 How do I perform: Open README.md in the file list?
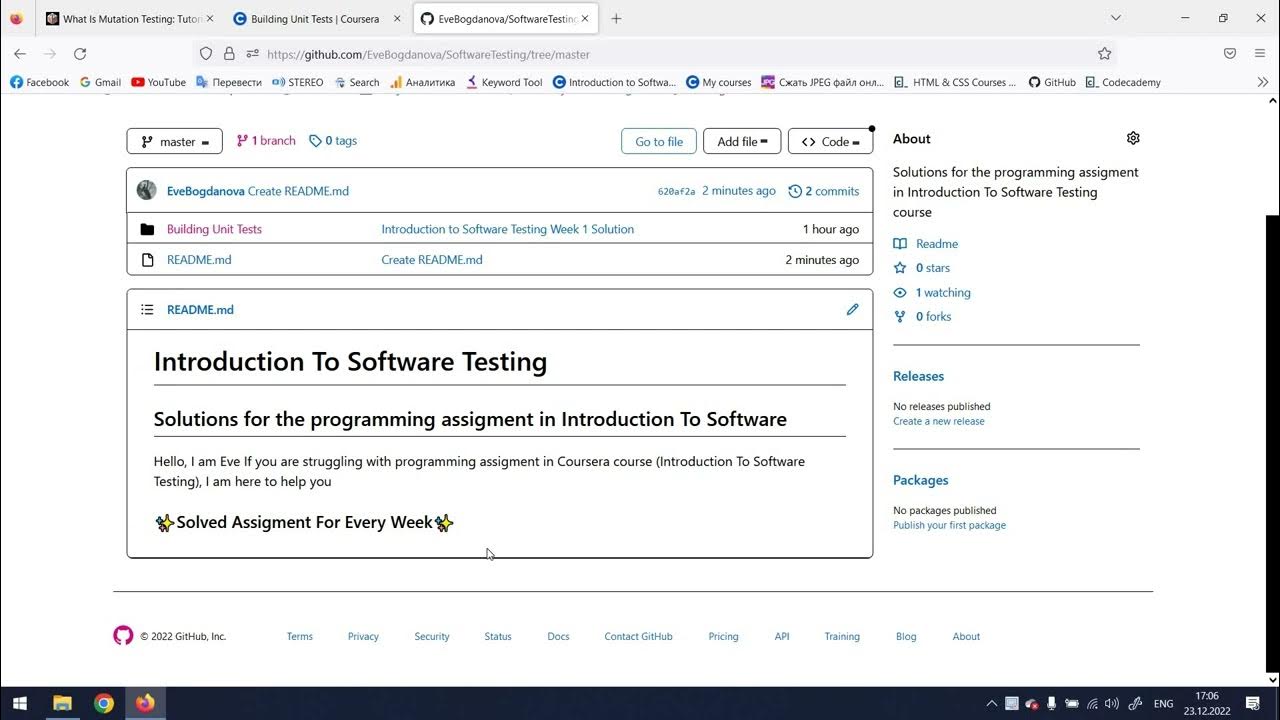199,260
